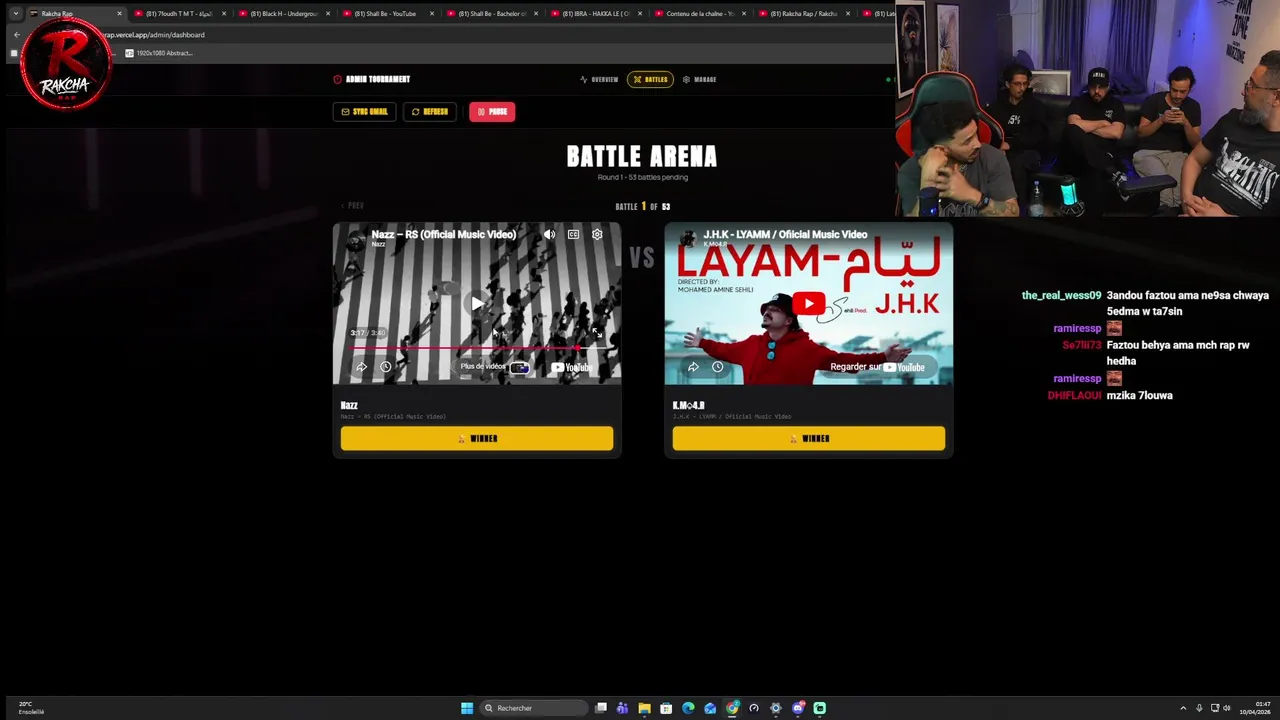Seek on the Nazz video progress bar
Image resolution: width=1280 pixels, height=720 pixels.
[x=477, y=348]
